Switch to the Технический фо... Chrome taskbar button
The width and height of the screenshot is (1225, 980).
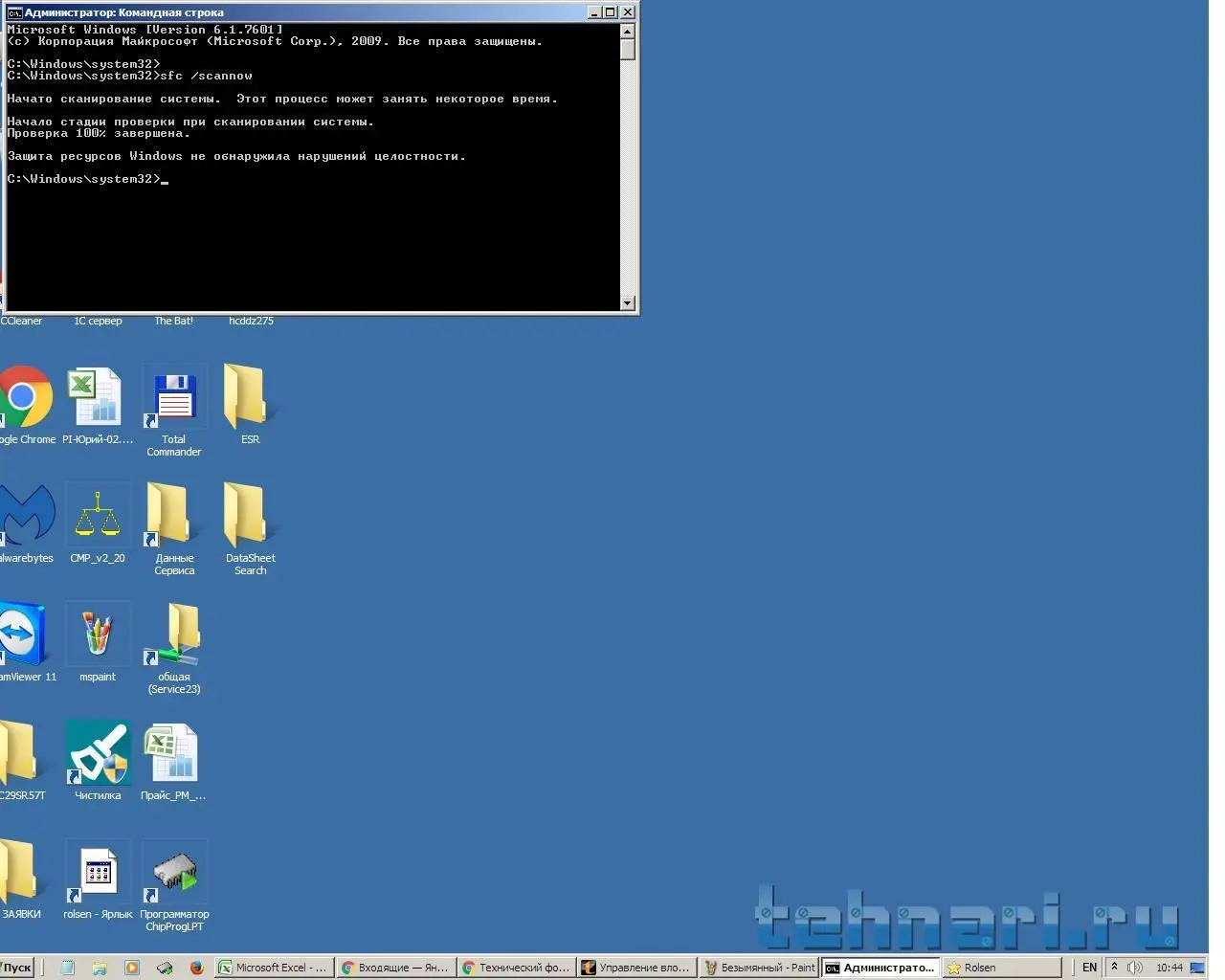[516, 968]
